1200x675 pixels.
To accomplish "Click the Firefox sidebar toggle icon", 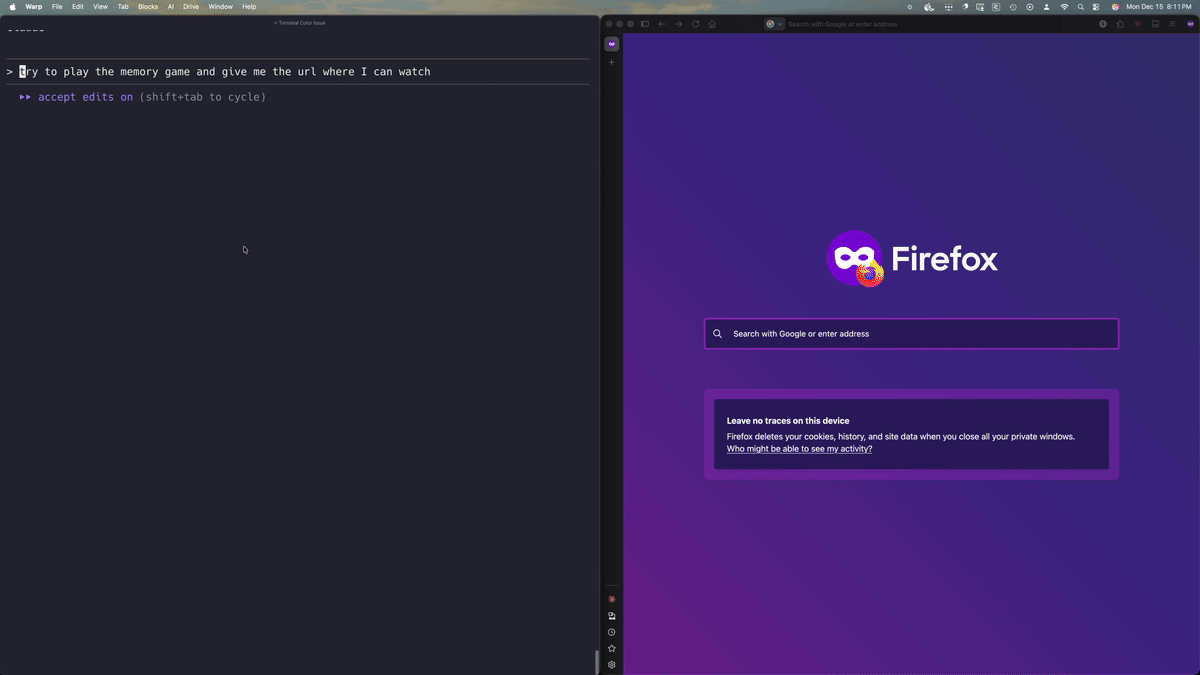I will coord(645,24).
